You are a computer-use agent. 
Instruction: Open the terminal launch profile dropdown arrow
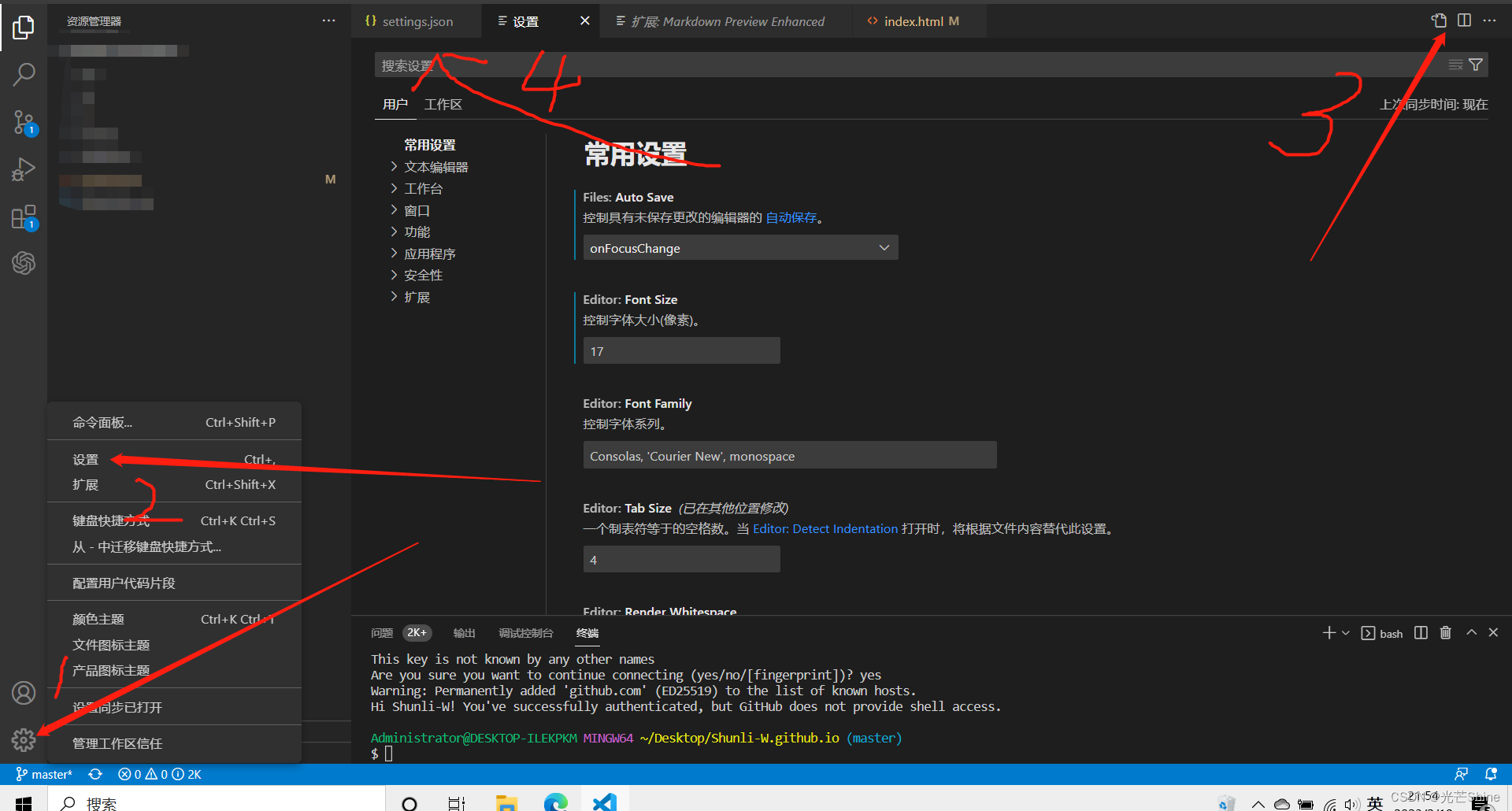1346,633
